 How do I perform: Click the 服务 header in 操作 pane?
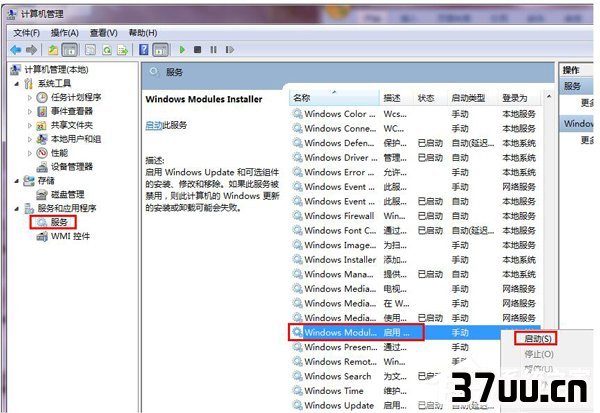pyautogui.click(x=577, y=86)
